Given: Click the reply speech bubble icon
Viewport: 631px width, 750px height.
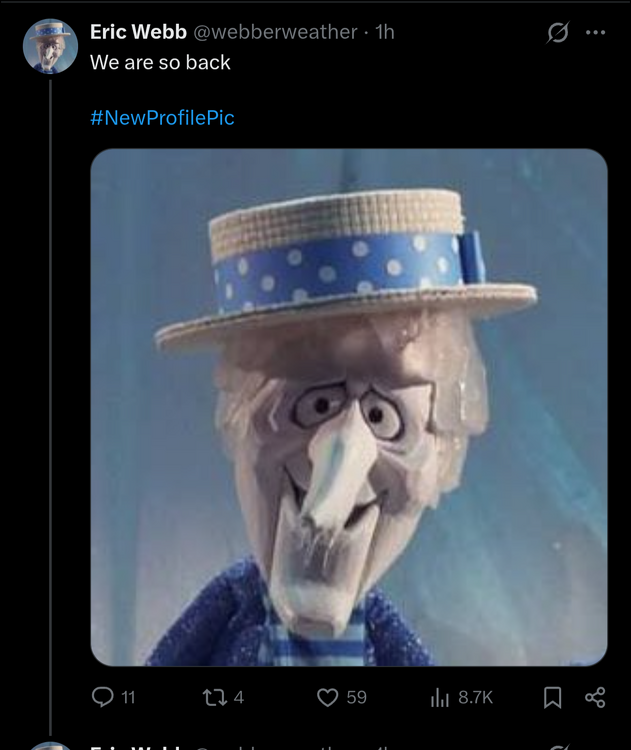Looking at the screenshot, I should pyautogui.click(x=102, y=697).
